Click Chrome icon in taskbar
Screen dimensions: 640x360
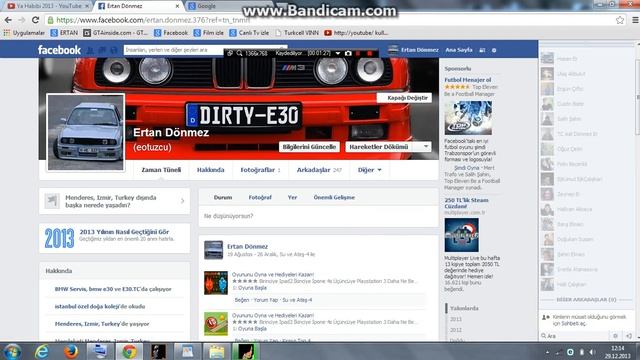[x=129, y=351]
